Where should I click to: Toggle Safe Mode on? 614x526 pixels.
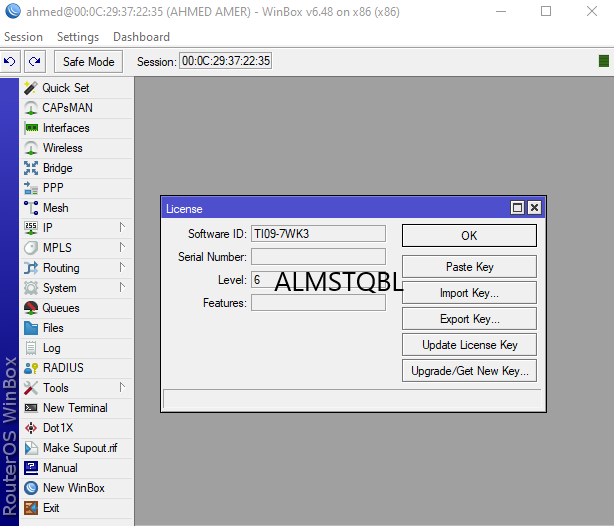88,61
